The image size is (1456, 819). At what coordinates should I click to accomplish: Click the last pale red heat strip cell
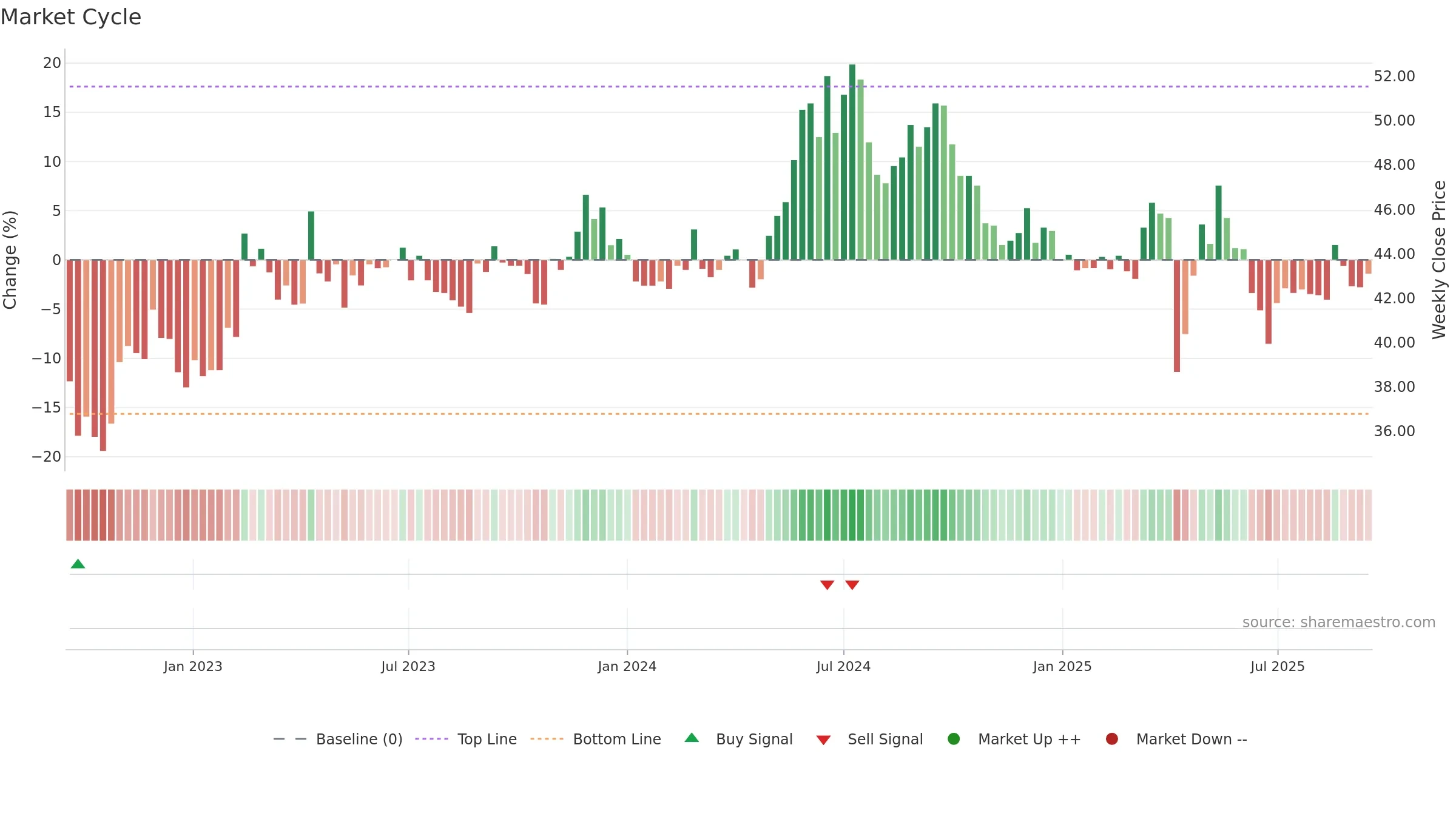pos(1368,515)
